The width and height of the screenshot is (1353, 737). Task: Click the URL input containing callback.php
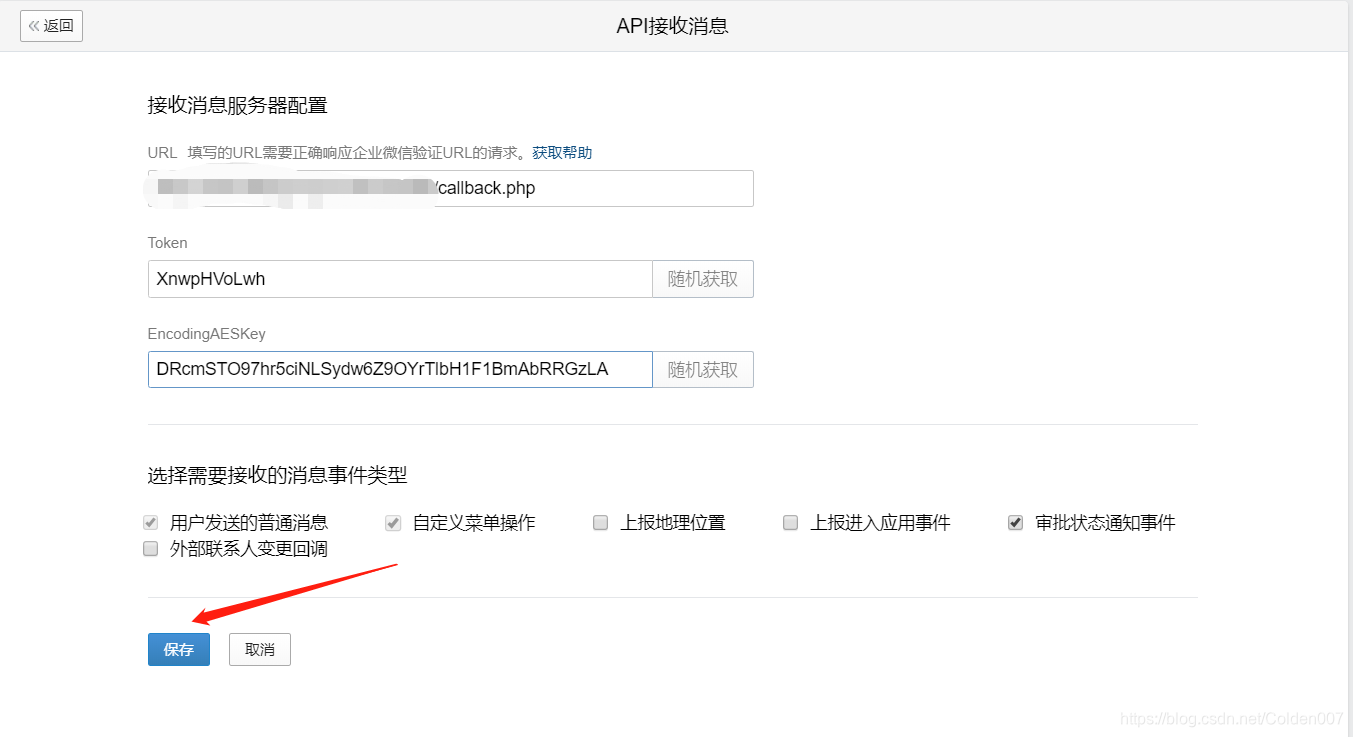coord(500,188)
